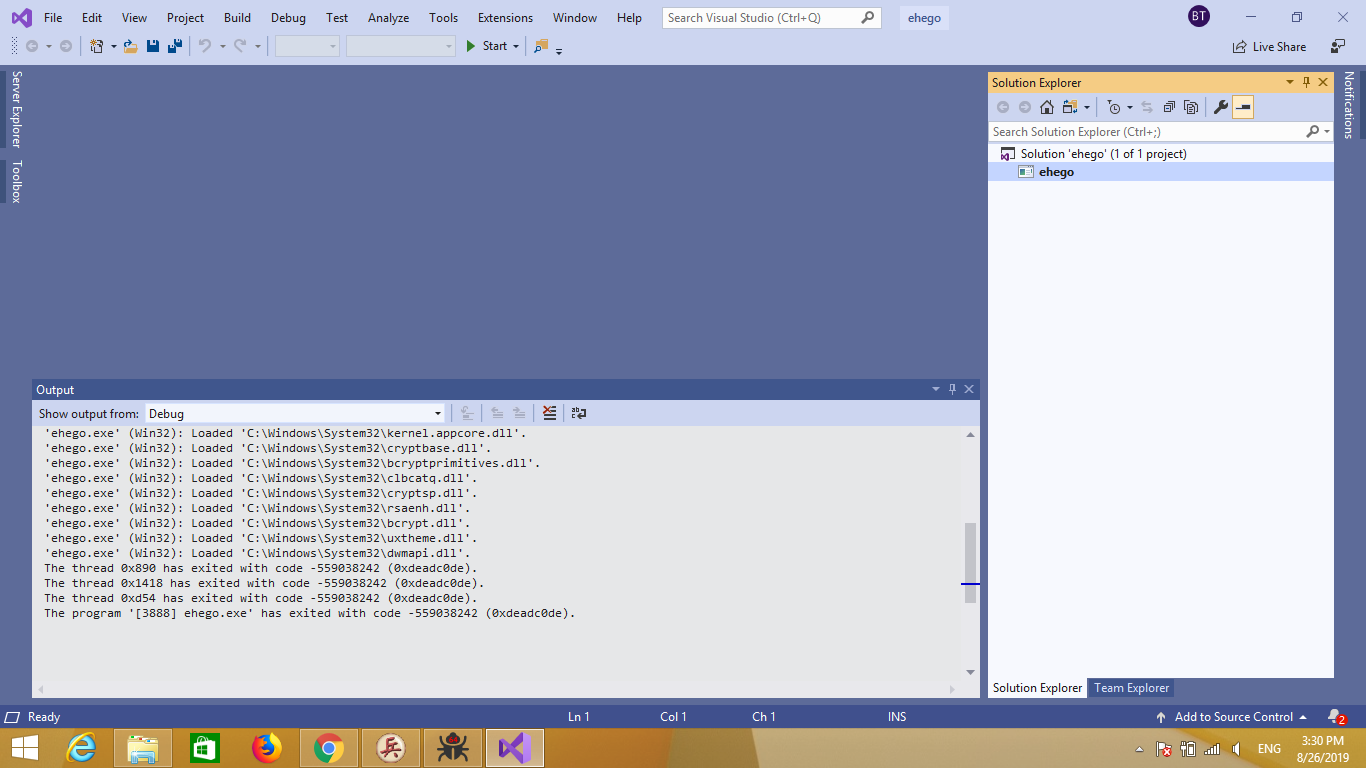Viewport: 1366px width, 768px height.
Task: Open the 'Show output from' dropdown
Action: pyautogui.click(x=437, y=414)
